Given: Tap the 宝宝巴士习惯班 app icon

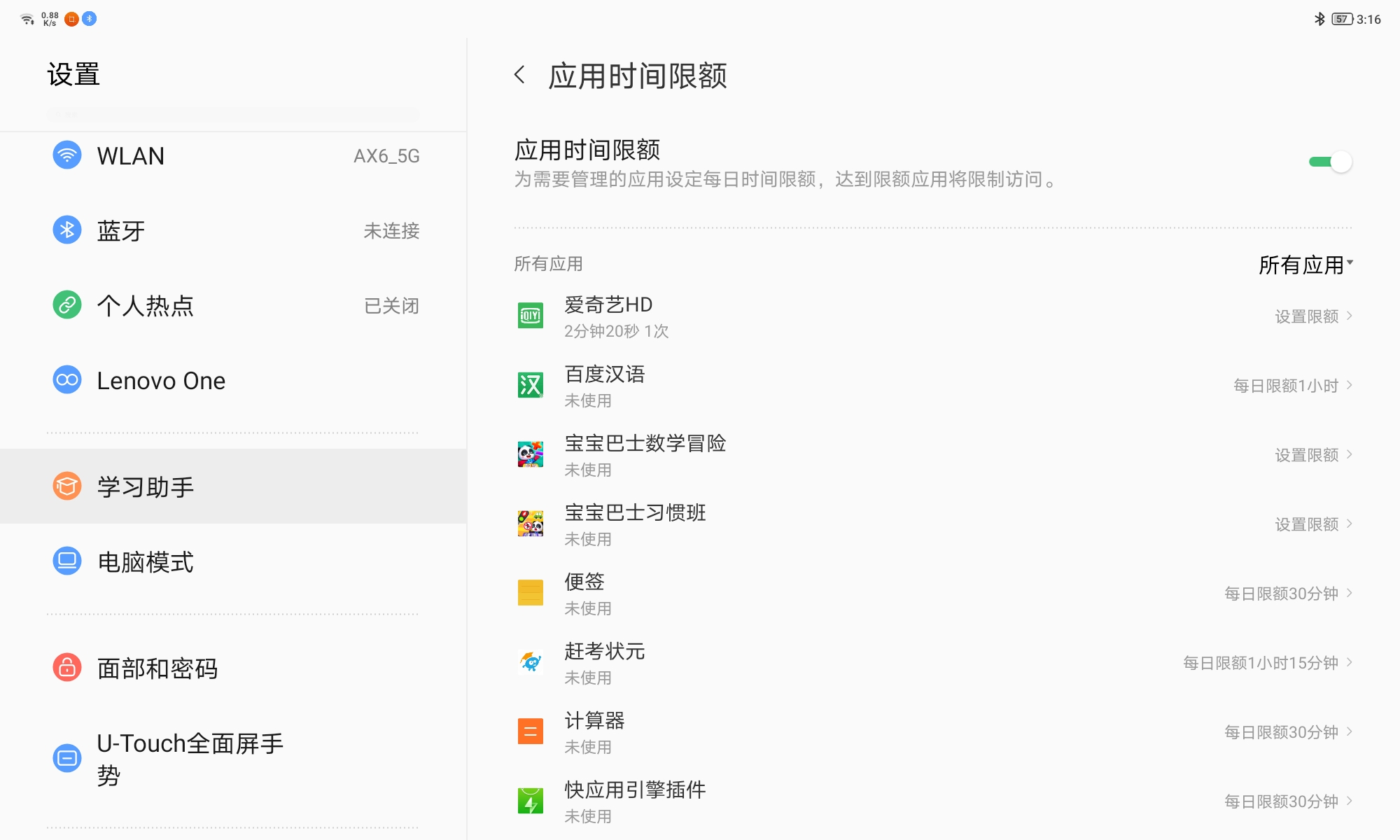Looking at the screenshot, I should pos(531,523).
